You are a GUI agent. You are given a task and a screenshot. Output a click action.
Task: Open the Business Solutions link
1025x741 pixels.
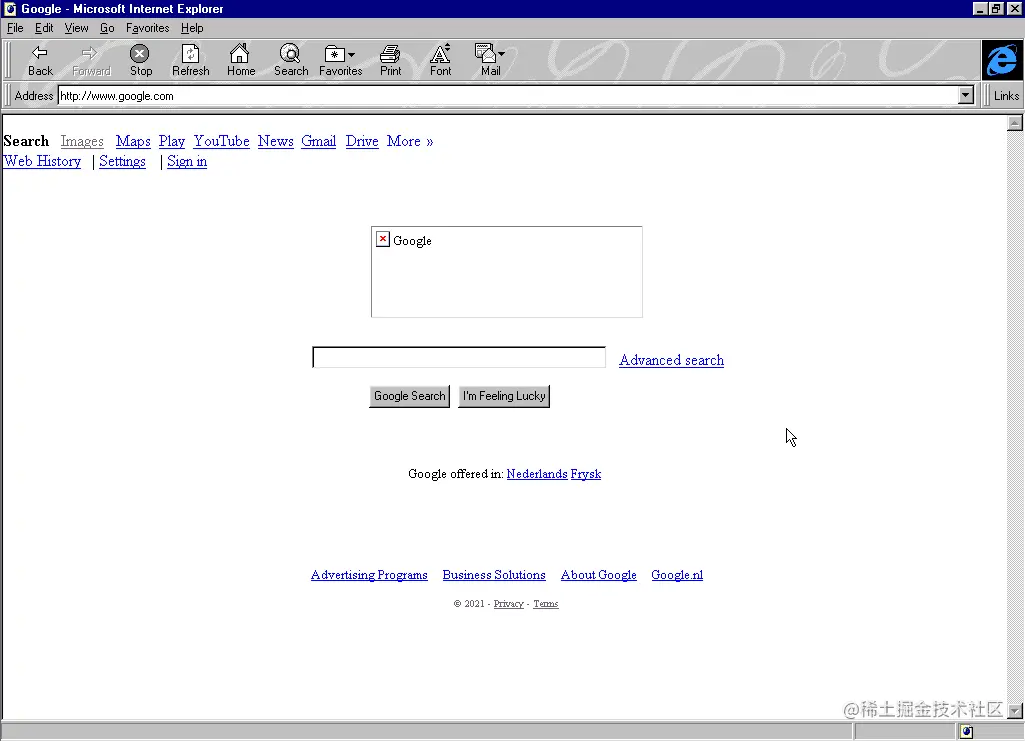494,575
